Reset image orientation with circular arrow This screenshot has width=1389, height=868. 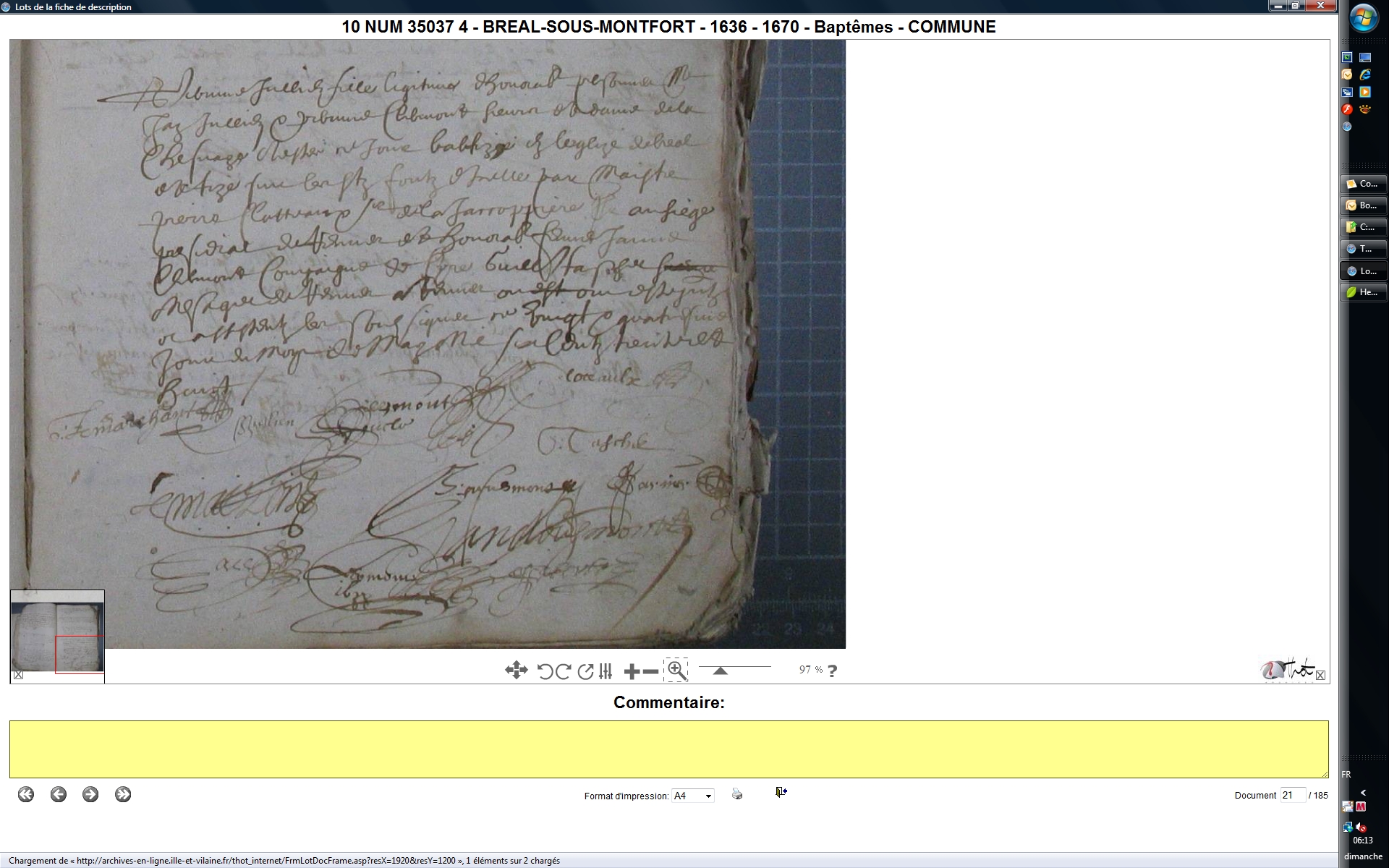click(x=585, y=671)
